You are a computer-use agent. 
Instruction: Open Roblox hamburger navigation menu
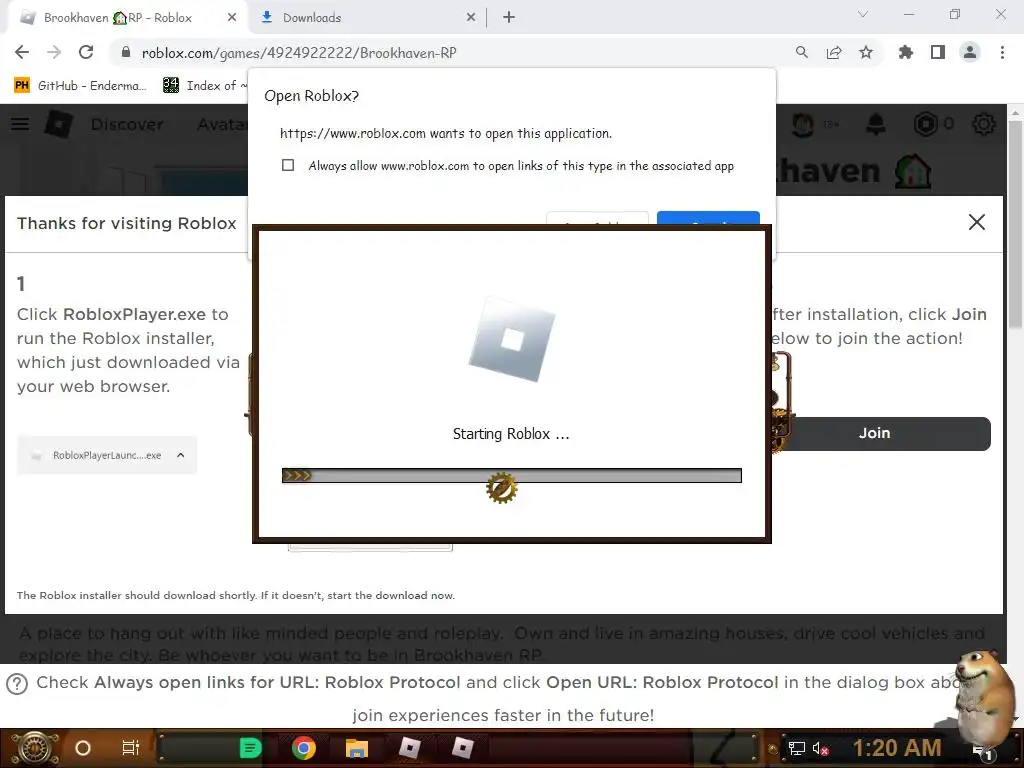(x=20, y=123)
